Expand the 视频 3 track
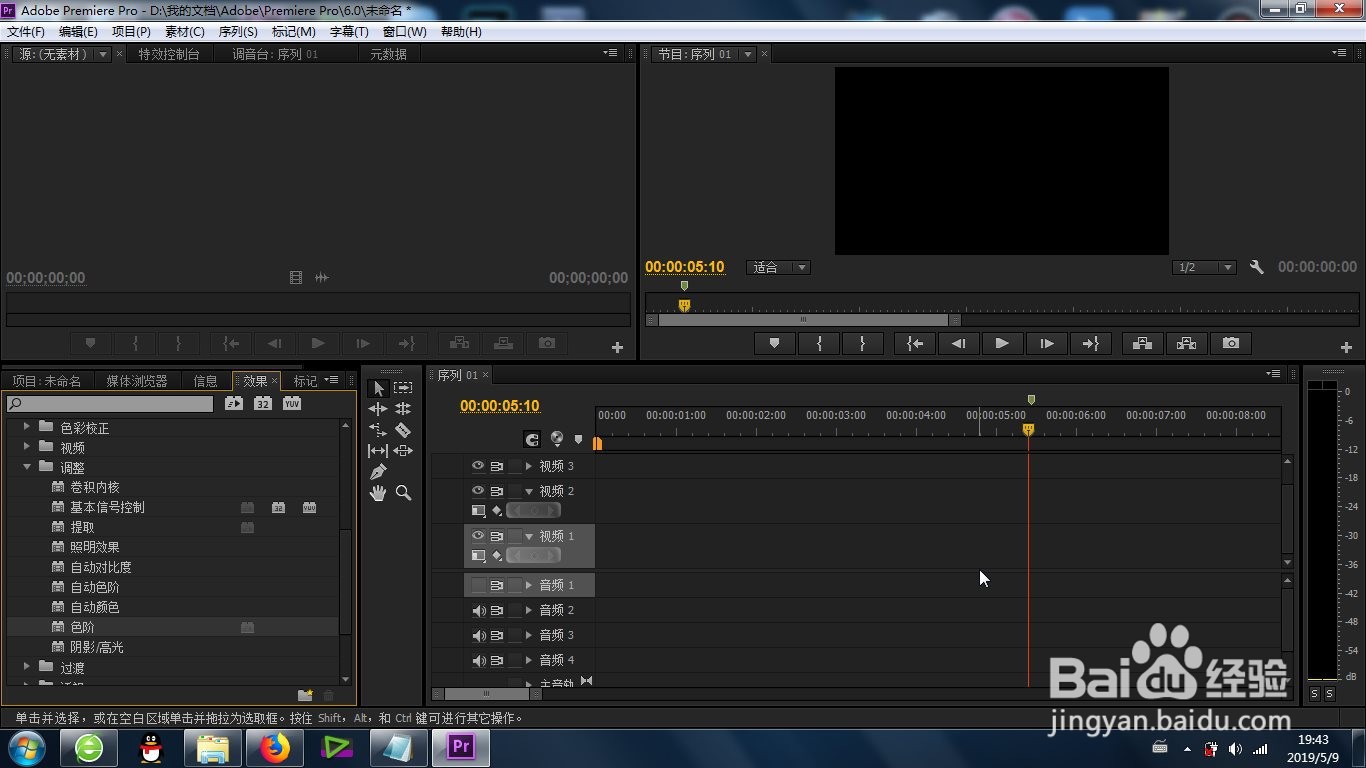Screen dimensions: 1366x768 (x=529, y=466)
